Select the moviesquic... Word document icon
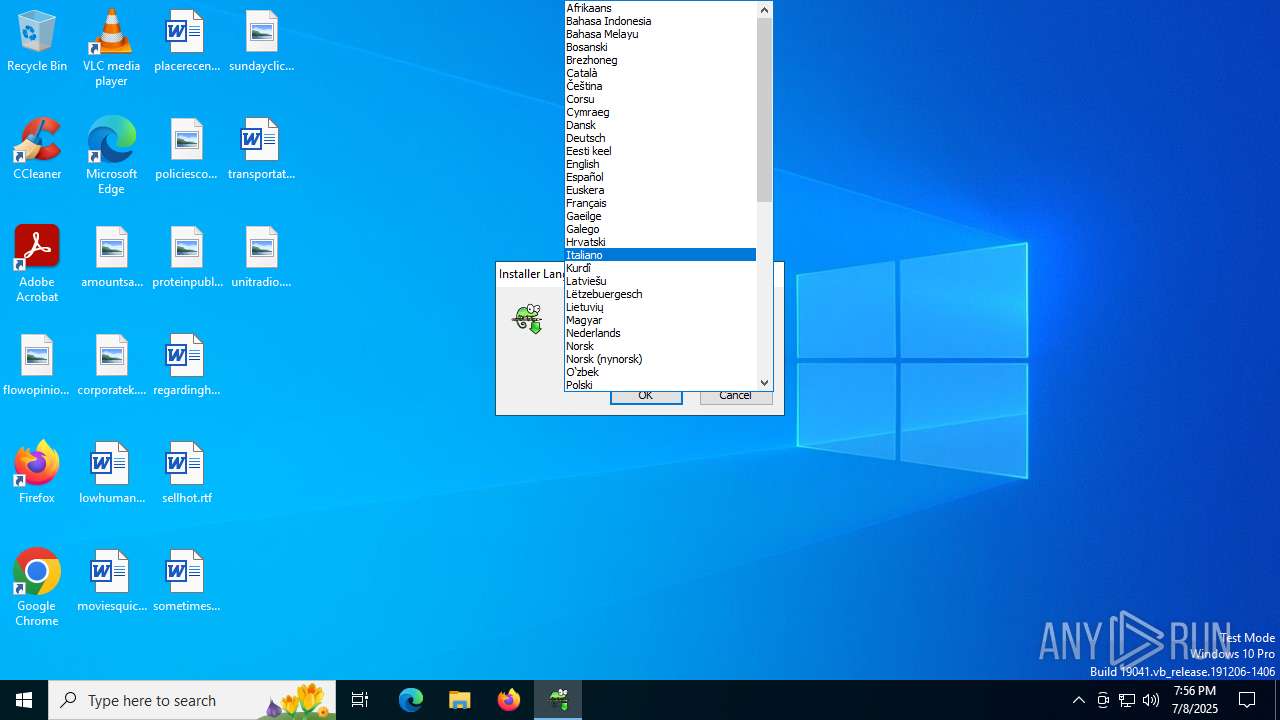This screenshot has width=1280, height=720. (111, 582)
